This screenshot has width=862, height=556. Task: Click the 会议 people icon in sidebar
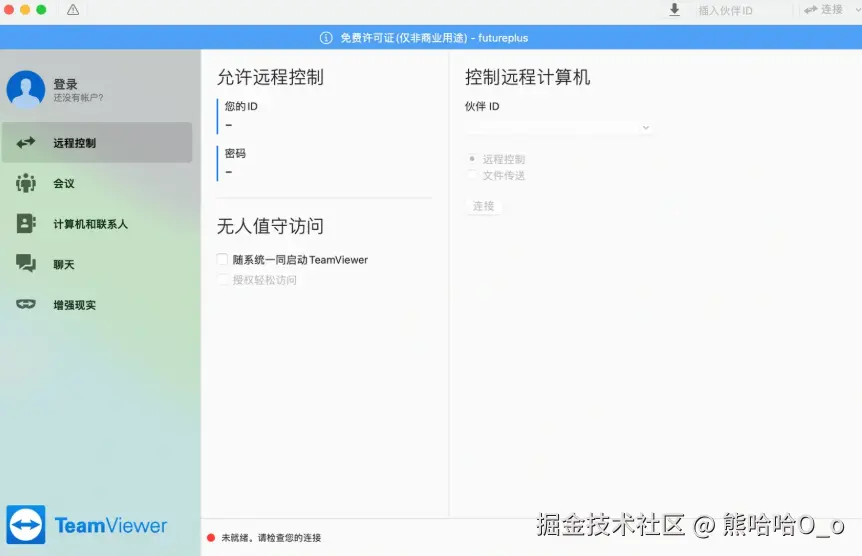coord(26,183)
